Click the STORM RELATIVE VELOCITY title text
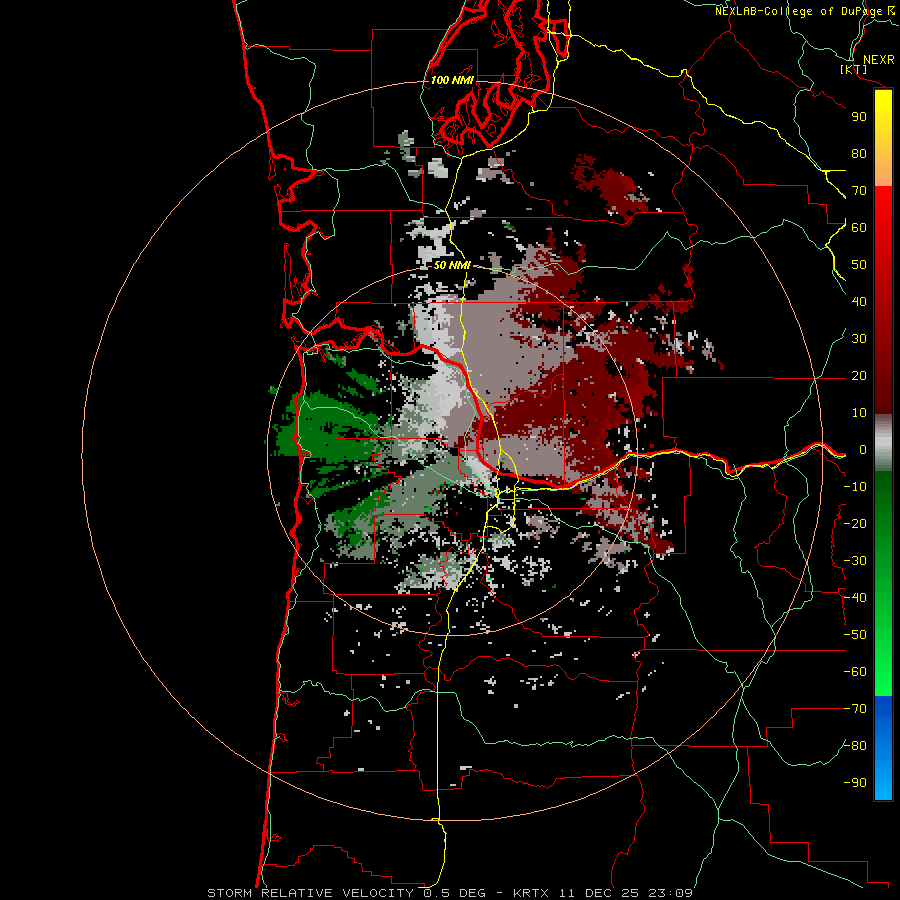Image resolution: width=900 pixels, height=900 pixels. pyautogui.click(x=311, y=893)
